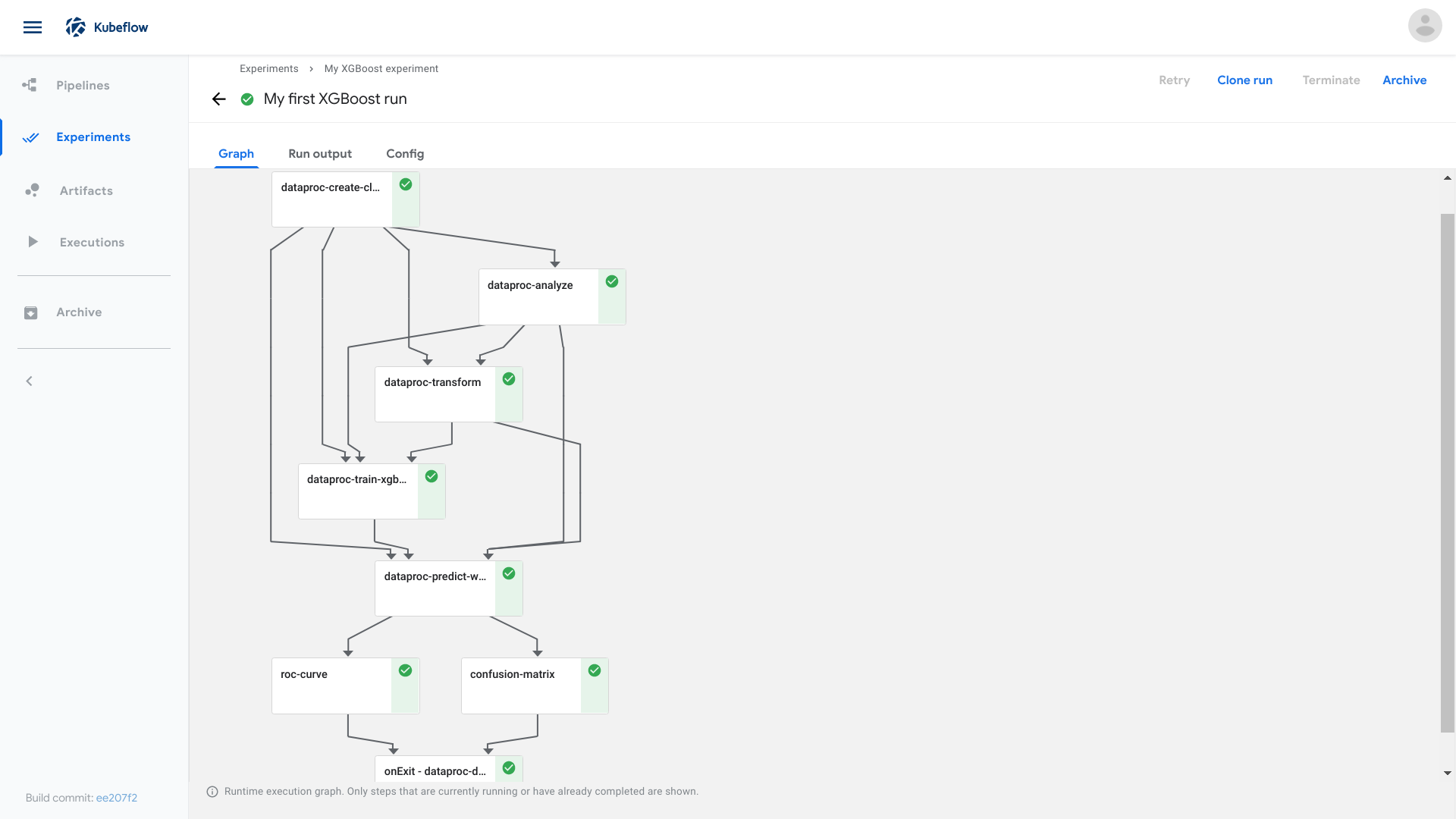Click the green status icon beside run title
Image resolution: width=1456 pixels, height=819 pixels.
pyautogui.click(x=246, y=99)
